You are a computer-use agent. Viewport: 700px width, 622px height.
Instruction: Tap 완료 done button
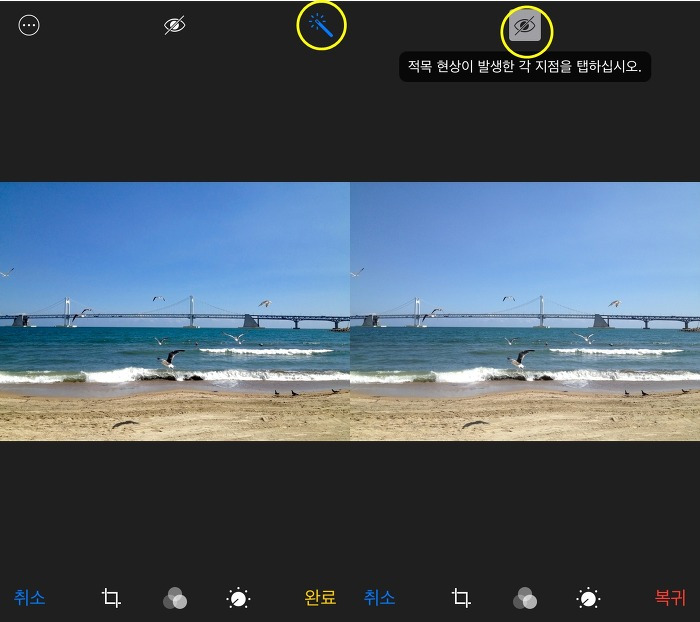coord(320,597)
